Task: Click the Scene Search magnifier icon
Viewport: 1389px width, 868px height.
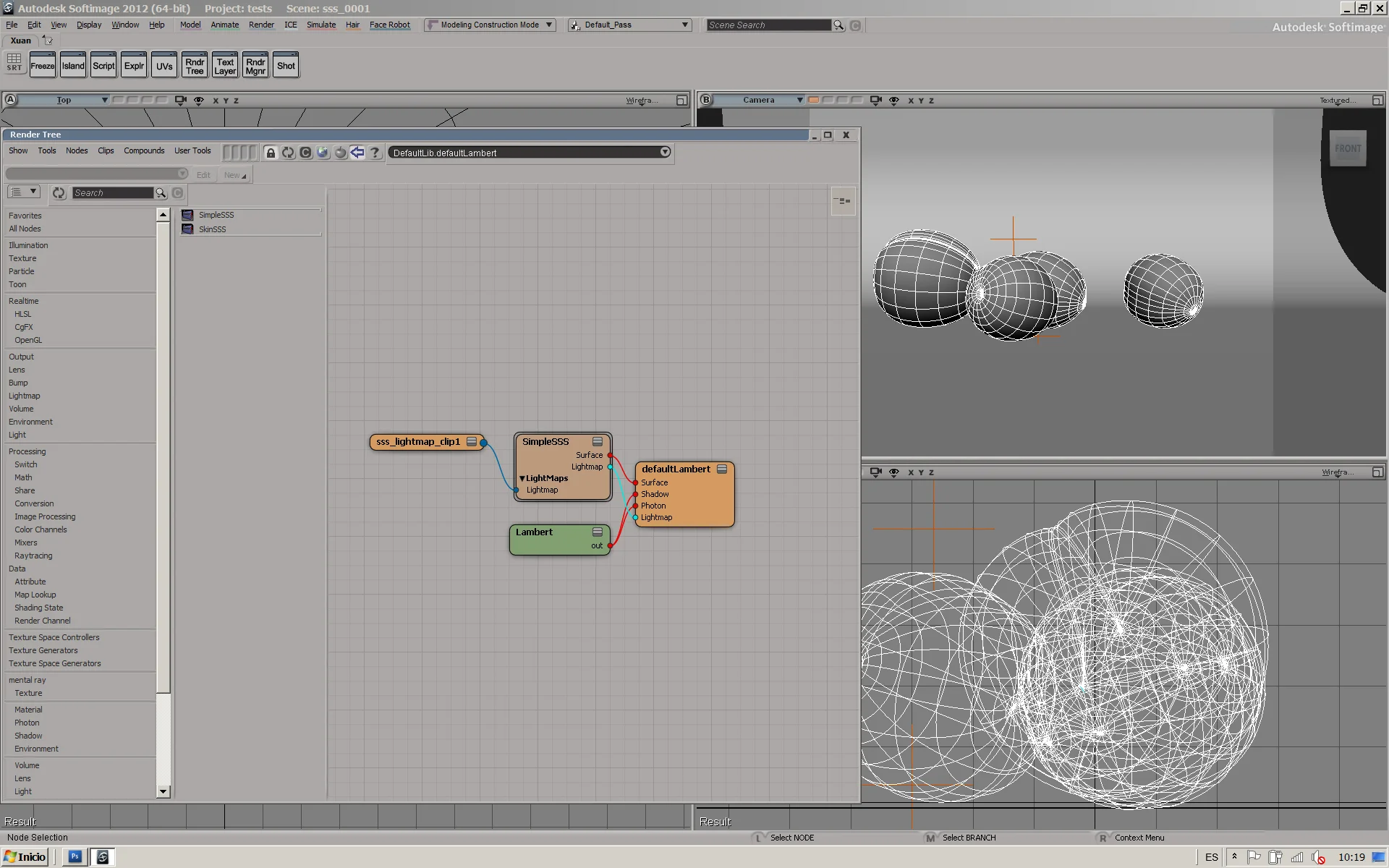Action: tap(838, 25)
